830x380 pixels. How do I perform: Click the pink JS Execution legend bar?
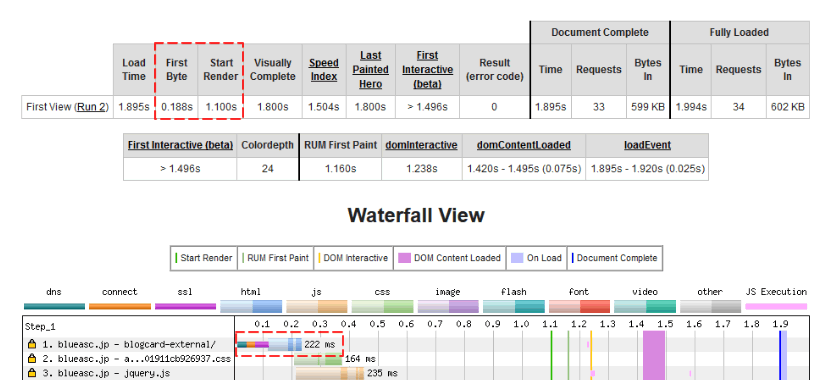click(x=776, y=306)
